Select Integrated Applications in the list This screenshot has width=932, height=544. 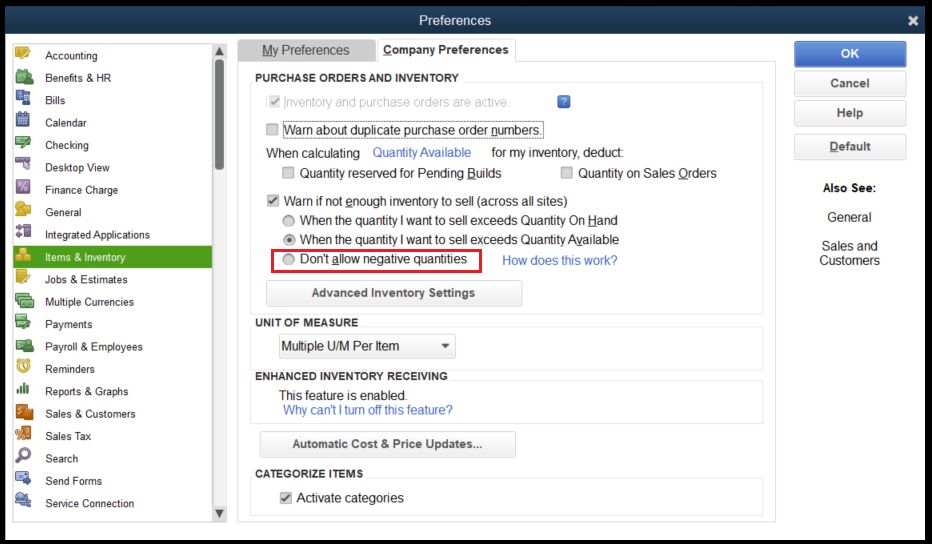pyautogui.click(x=112, y=235)
